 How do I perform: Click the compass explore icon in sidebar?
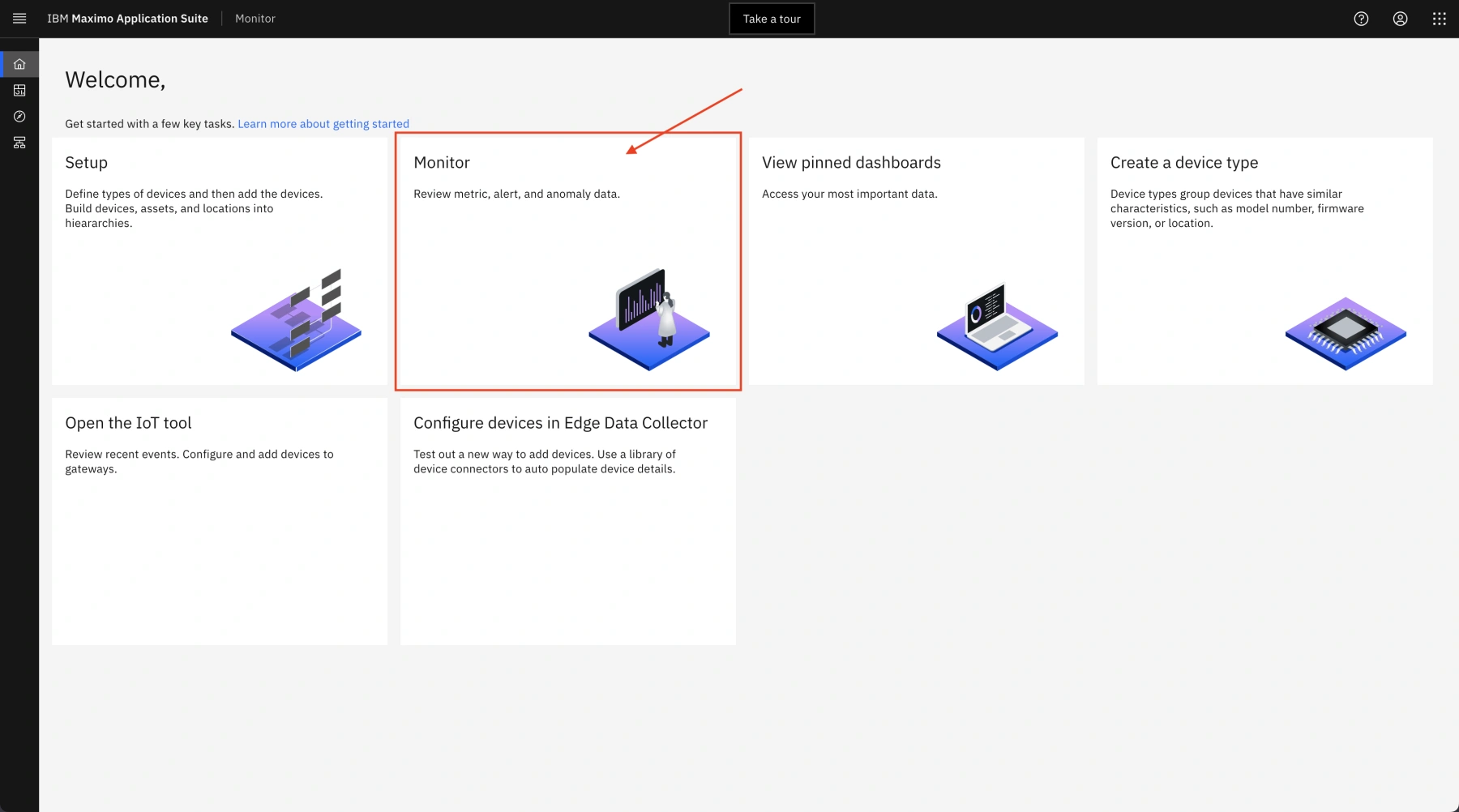point(19,116)
